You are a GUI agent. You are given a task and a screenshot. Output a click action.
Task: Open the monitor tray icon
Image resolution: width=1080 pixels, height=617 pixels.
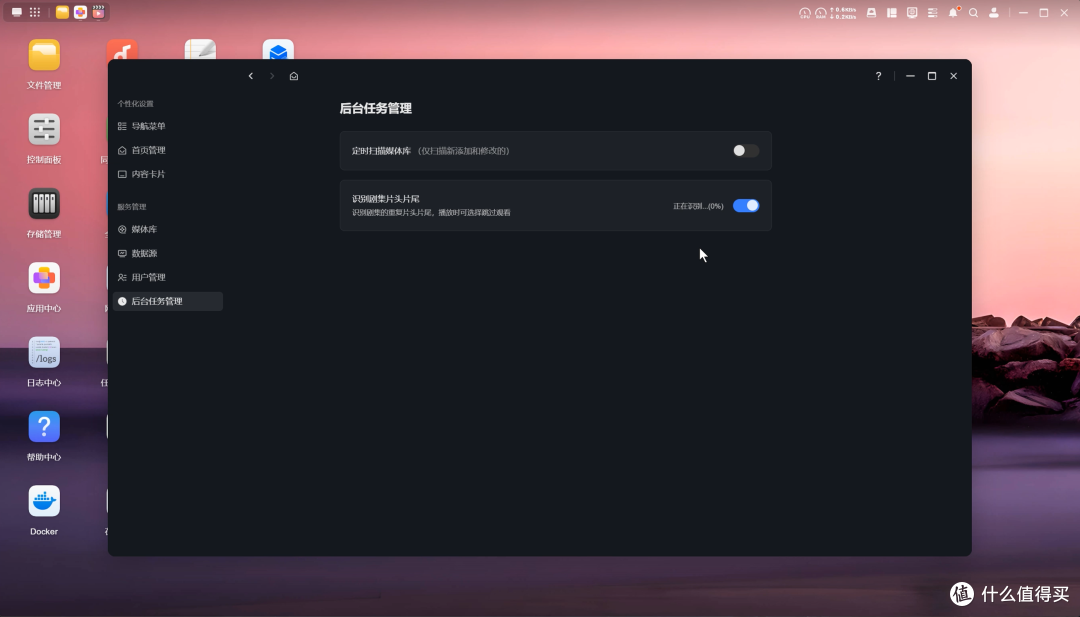coord(912,12)
